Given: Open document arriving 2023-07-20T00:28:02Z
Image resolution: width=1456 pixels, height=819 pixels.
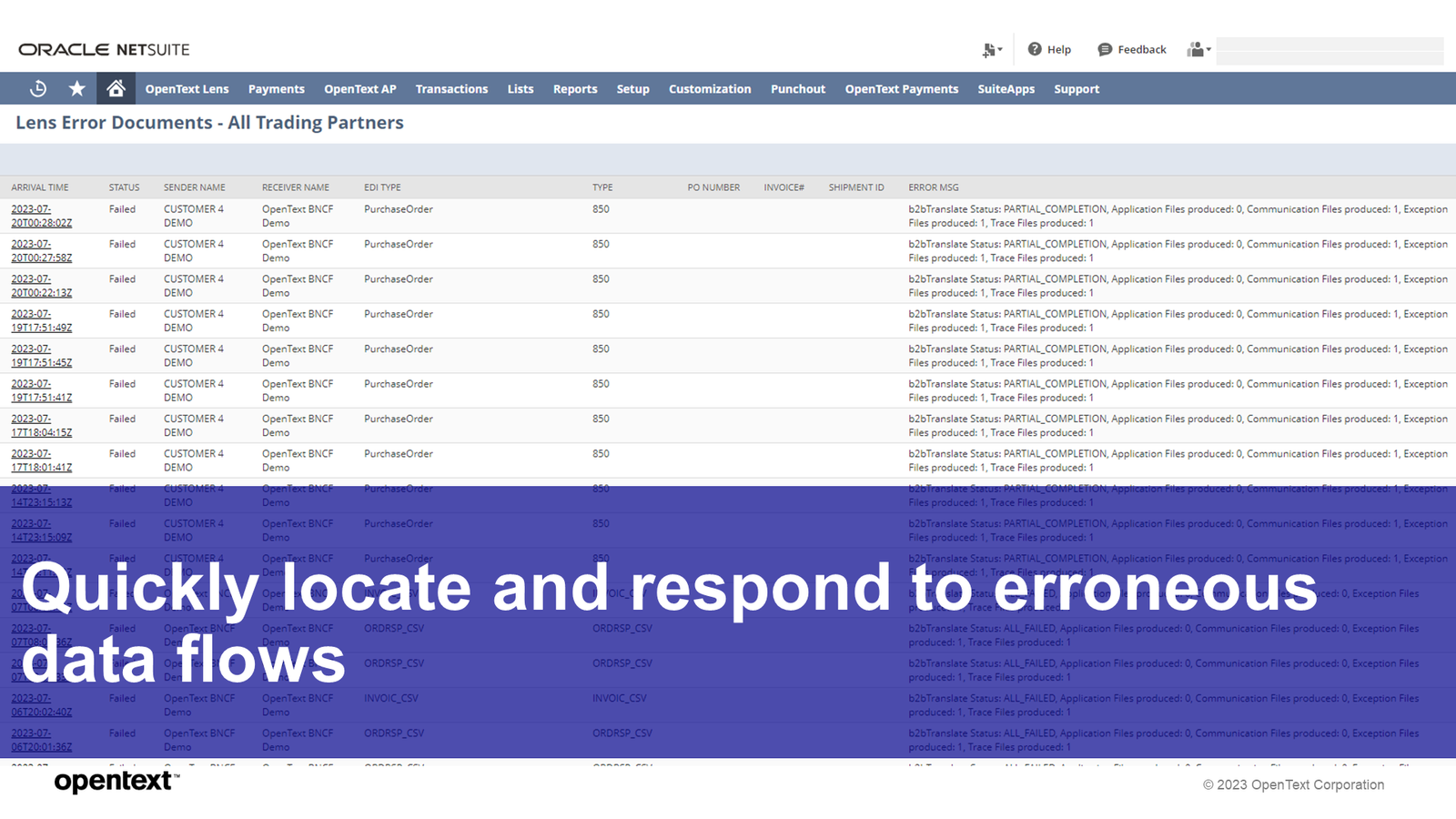Looking at the screenshot, I should click(x=41, y=216).
